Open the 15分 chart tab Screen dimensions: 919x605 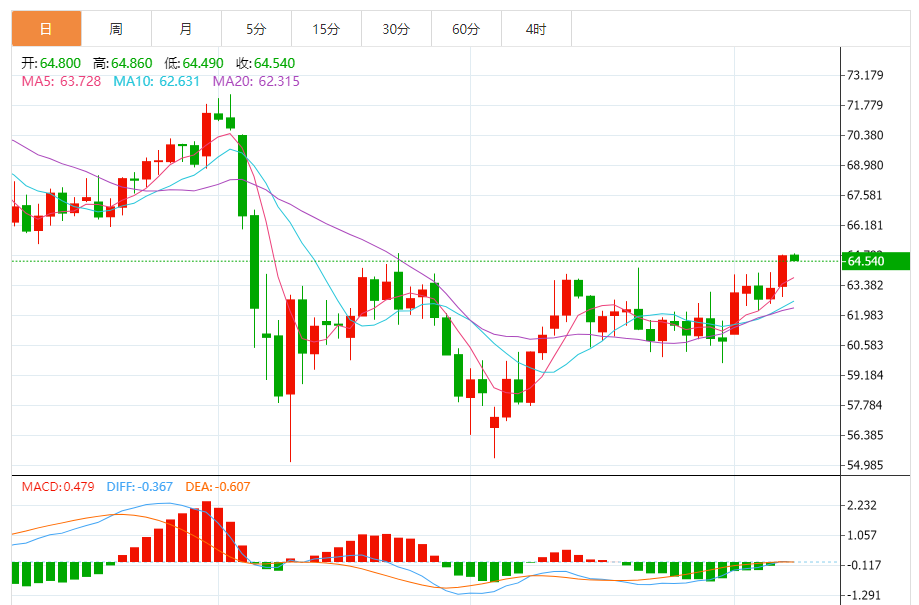click(326, 29)
